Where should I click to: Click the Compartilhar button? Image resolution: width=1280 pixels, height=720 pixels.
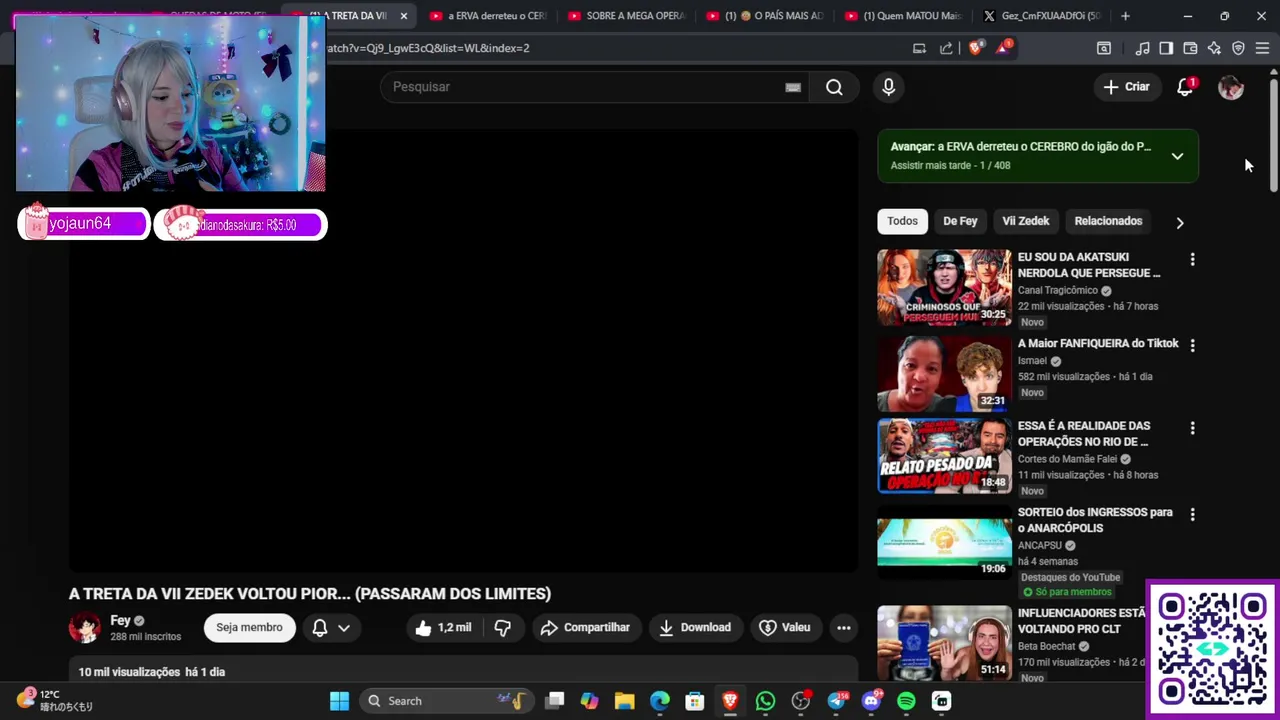click(585, 628)
